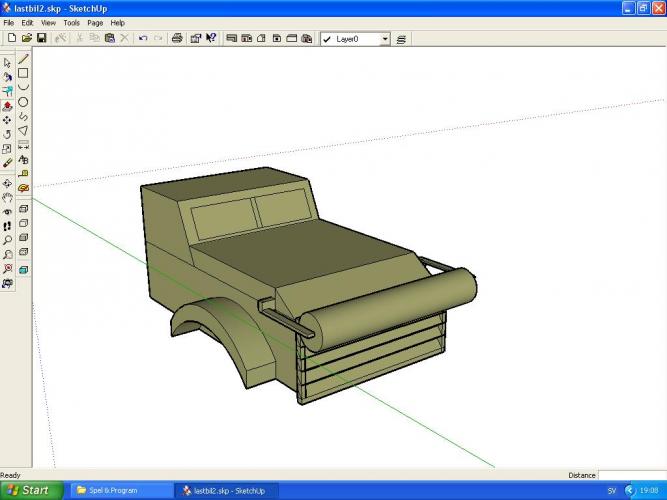
Task: Click the Zoom magnifier tool
Action: pos(8,240)
